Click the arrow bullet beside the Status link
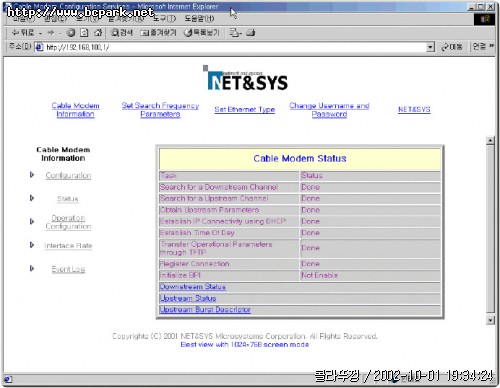Image resolution: width=500 pixels, height=388 pixels. (32, 198)
